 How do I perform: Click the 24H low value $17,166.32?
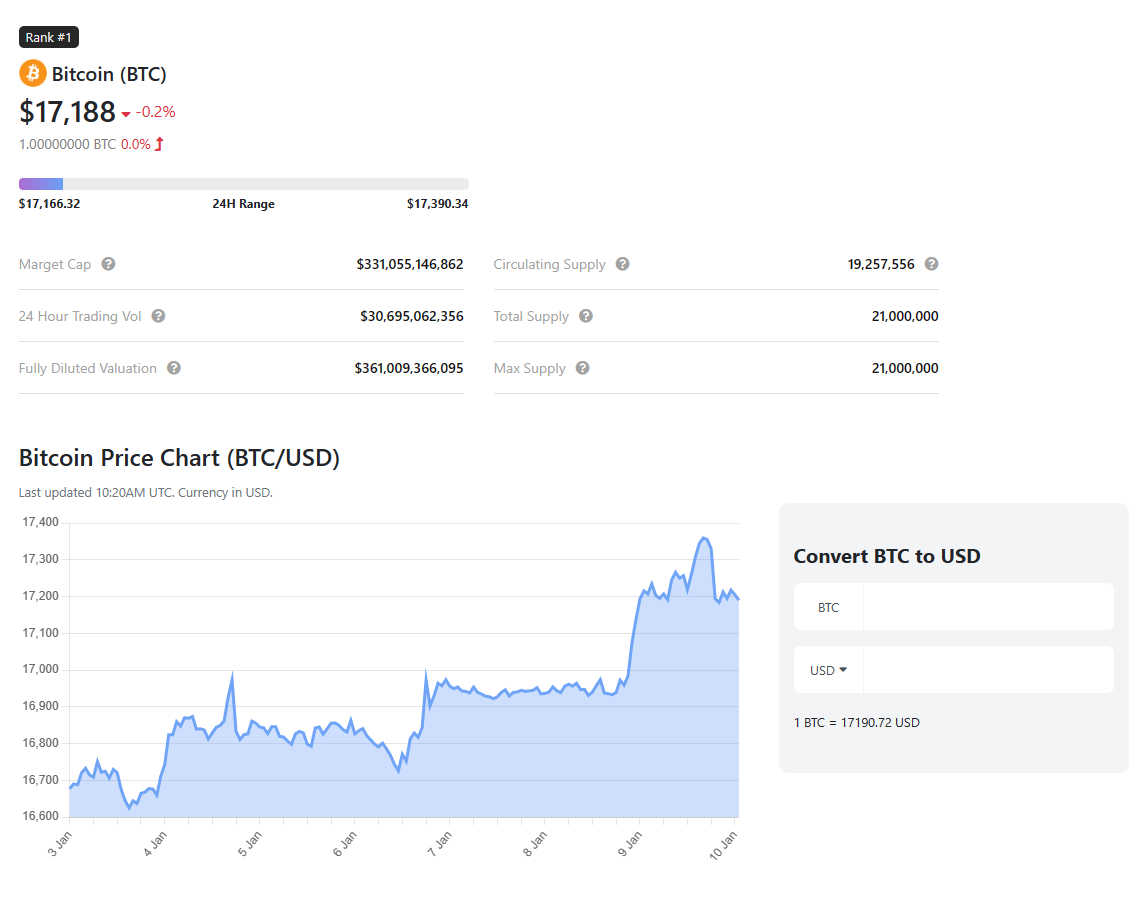[x=50, y=203]
